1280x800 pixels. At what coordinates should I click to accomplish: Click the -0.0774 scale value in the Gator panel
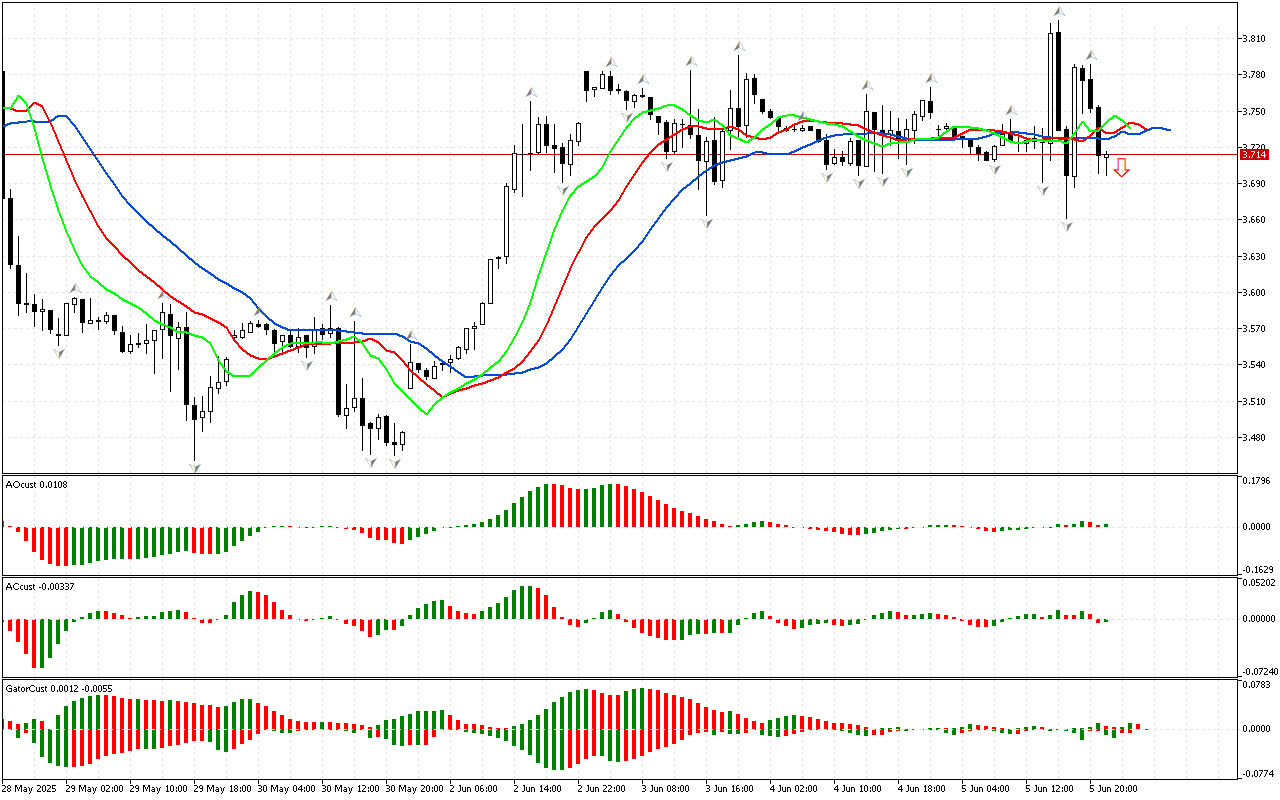(x=1255, y=774)
